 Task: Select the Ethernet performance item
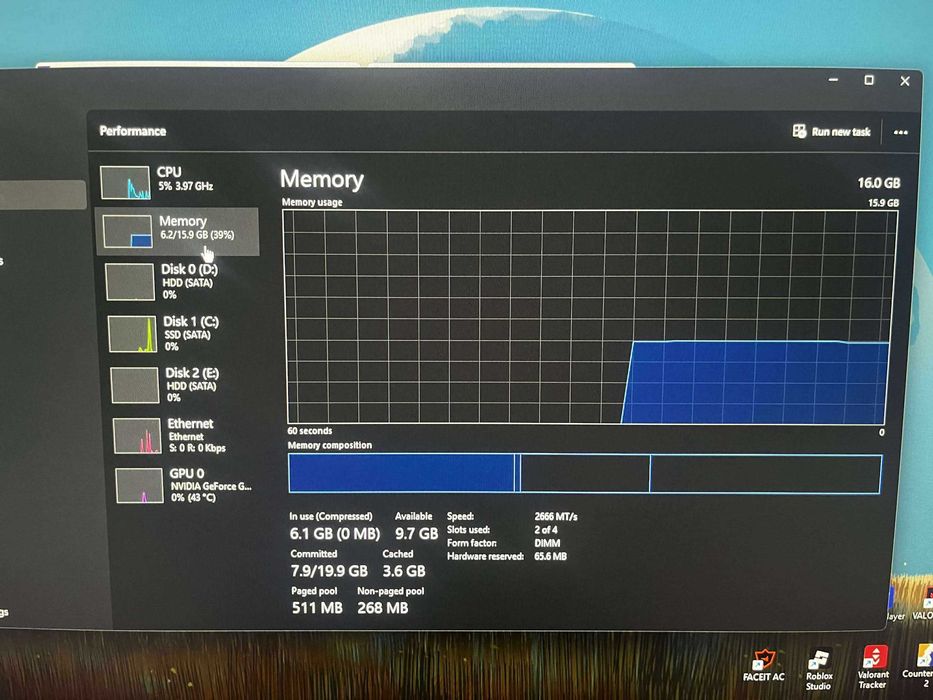[187, 435]
